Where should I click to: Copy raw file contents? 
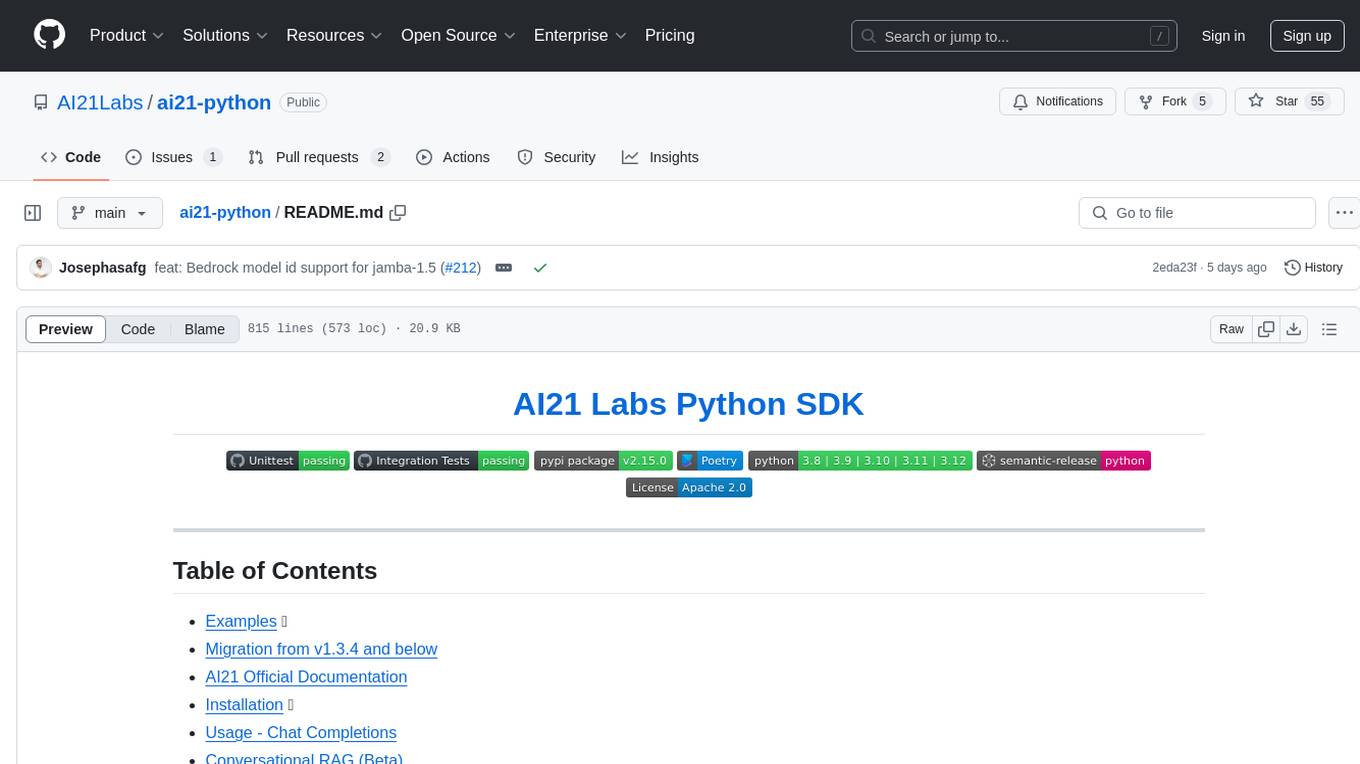click(x=1266, y=329)
